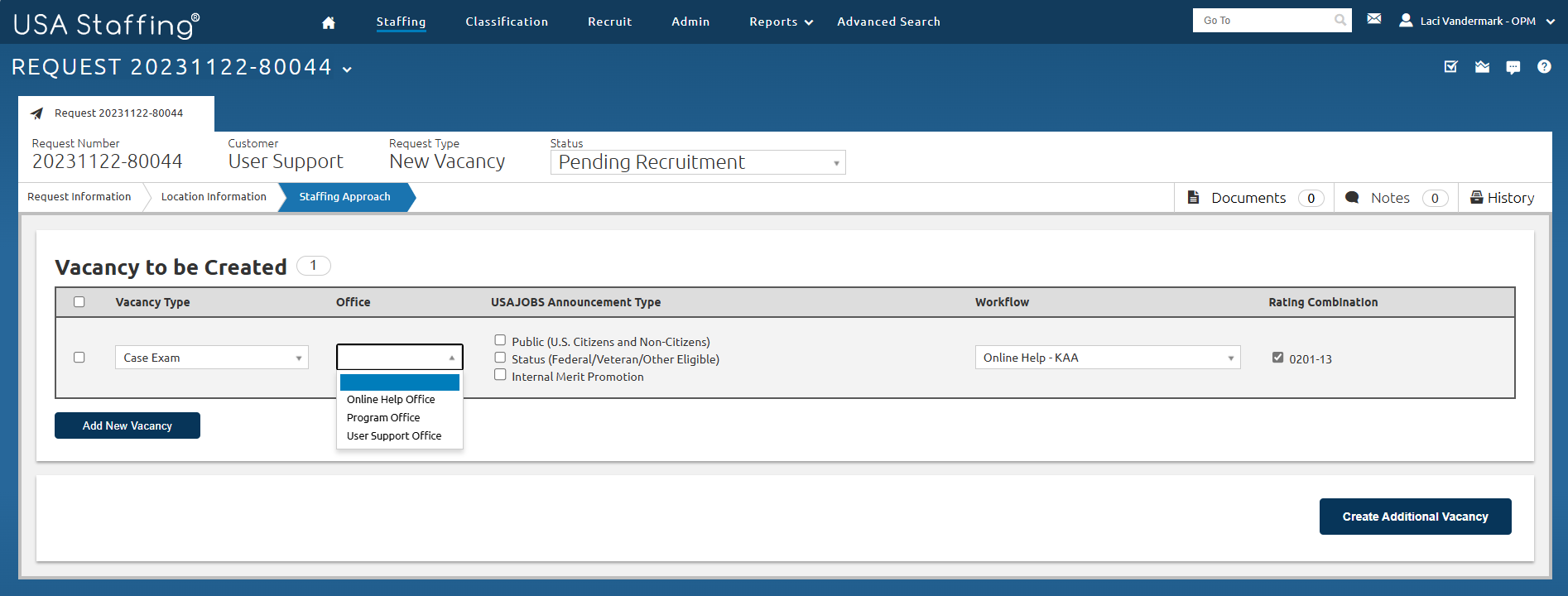Screen dimensions: 1568x596
Task: Click the Notes count badge 0
Action: (1436, 198)
